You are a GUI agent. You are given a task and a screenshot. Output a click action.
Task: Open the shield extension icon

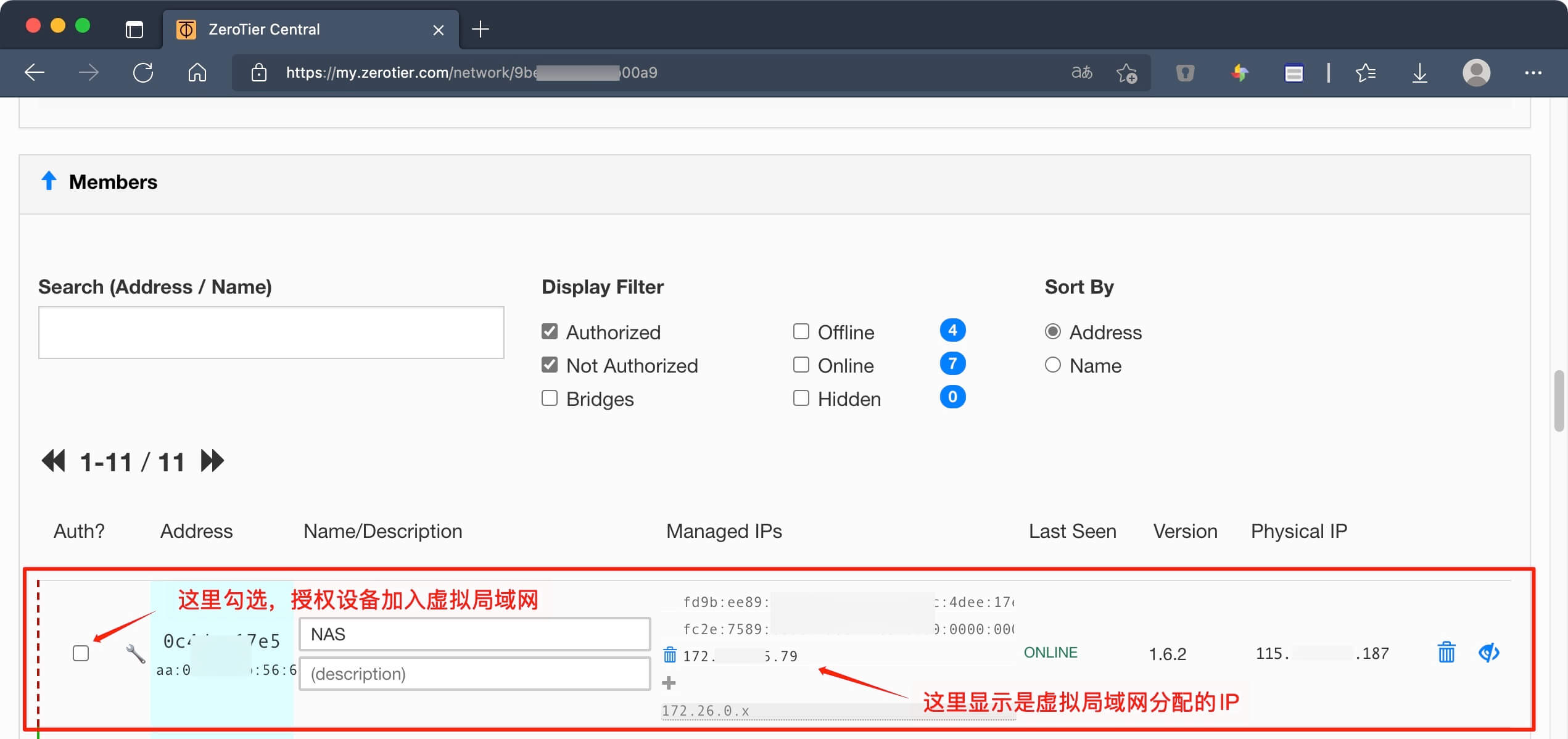point(1185,73)
